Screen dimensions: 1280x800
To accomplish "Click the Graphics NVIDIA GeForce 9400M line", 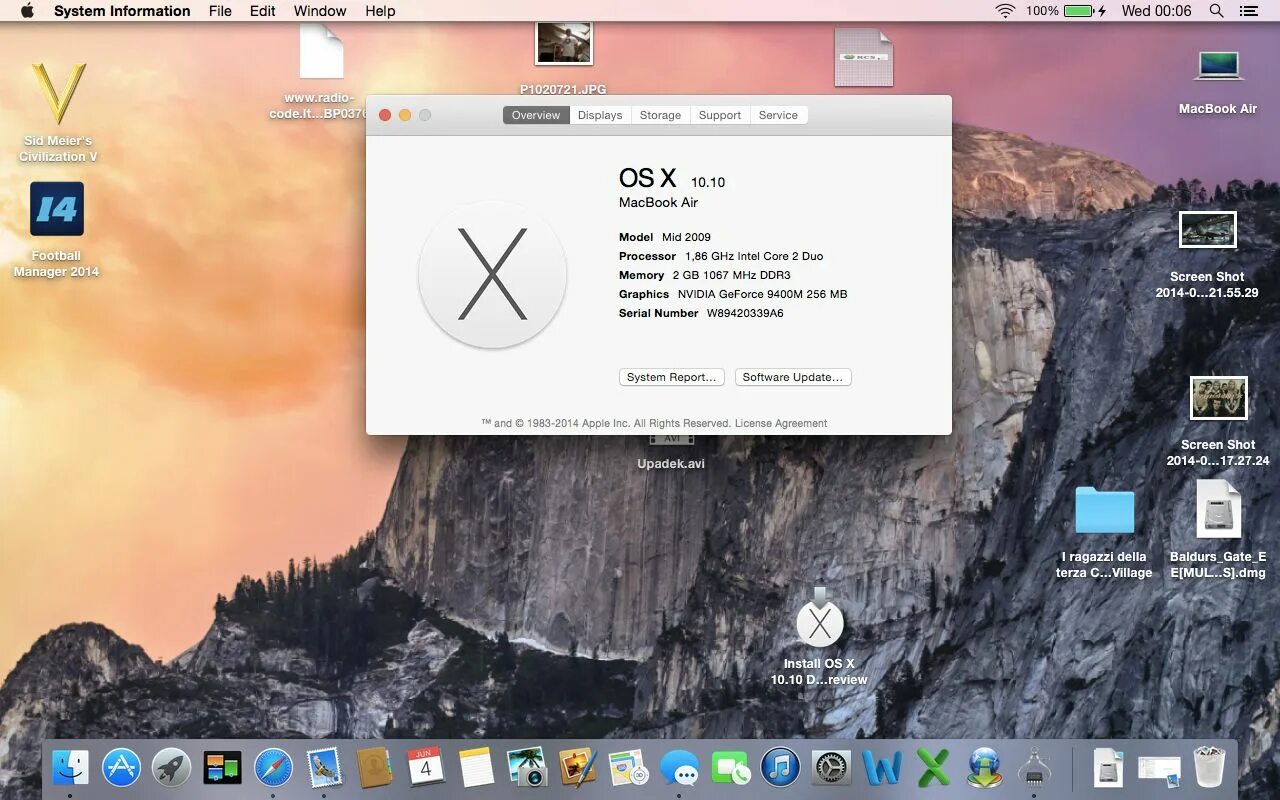I will [733, 294].
